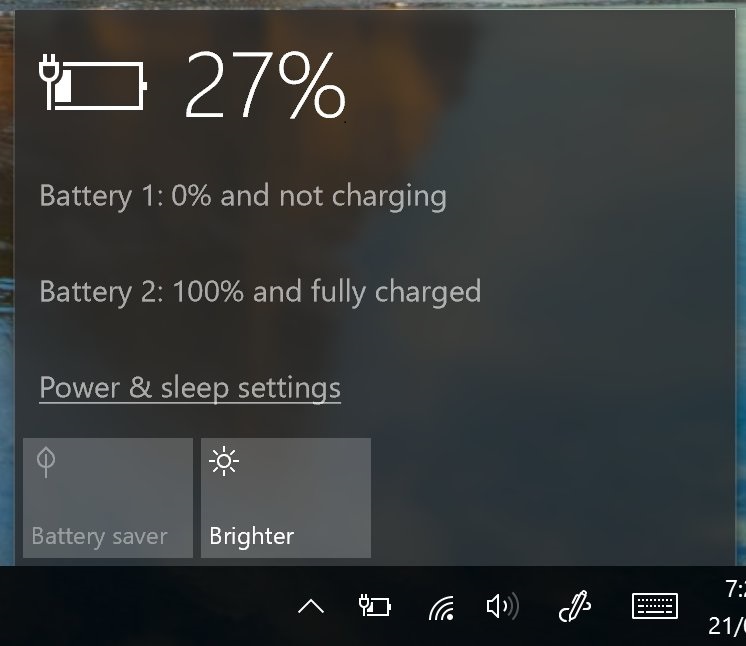Click empty flyout area right of Brighter tile
Viewport: 746px width, 646px height.
point(547,498)
